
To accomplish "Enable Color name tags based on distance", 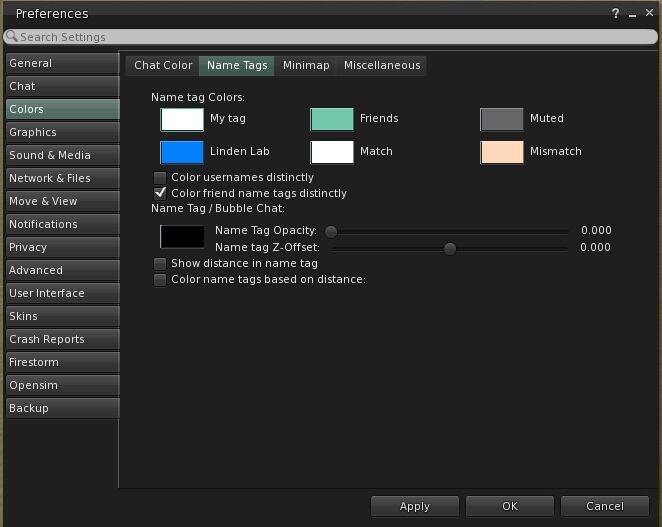I will [x=160, y=280].
